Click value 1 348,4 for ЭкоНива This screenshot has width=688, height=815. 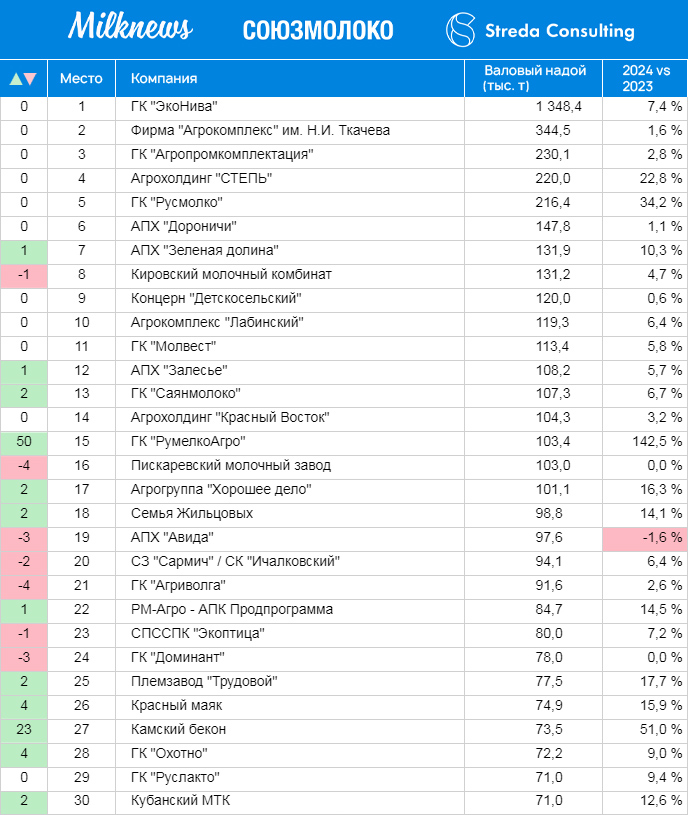pos(559,107)
